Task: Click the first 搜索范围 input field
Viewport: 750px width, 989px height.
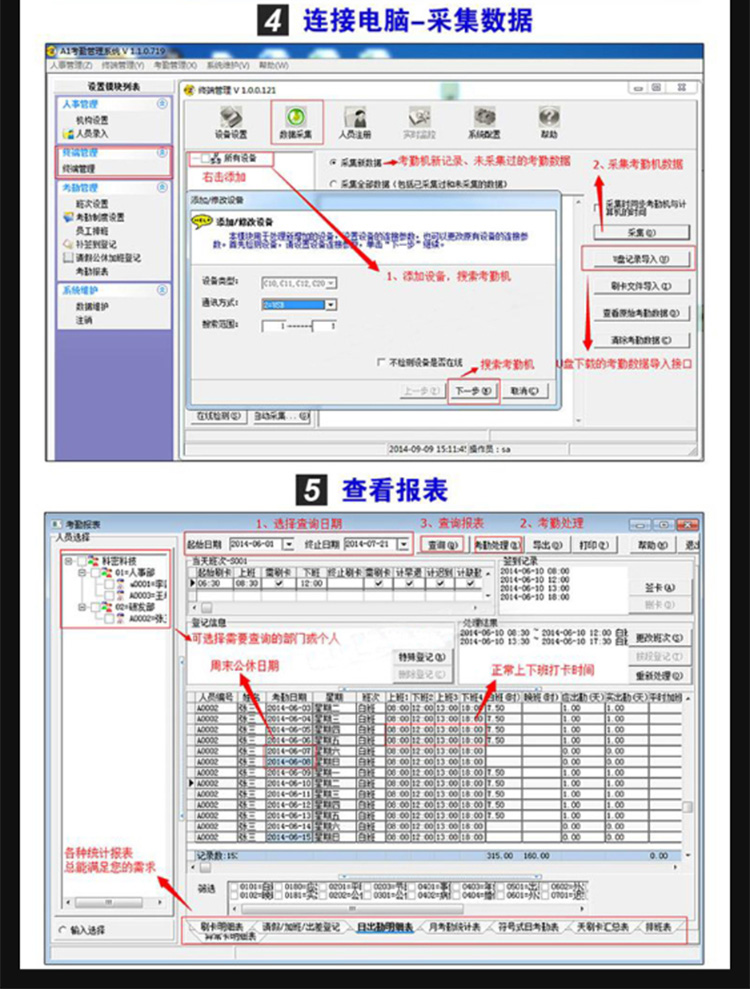Action: (274, 326)
